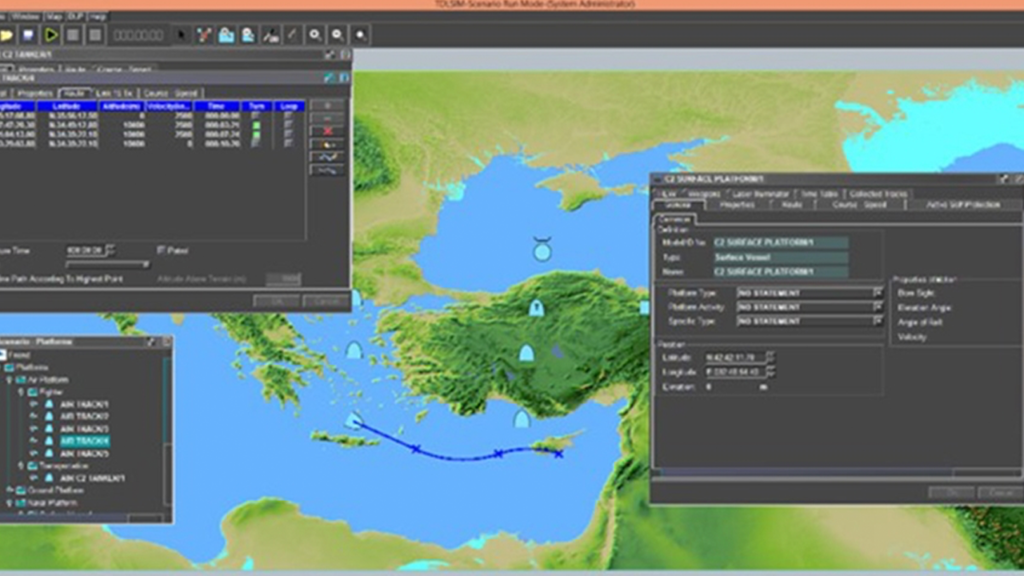Start the scenario with green play button

click(51, 35)
